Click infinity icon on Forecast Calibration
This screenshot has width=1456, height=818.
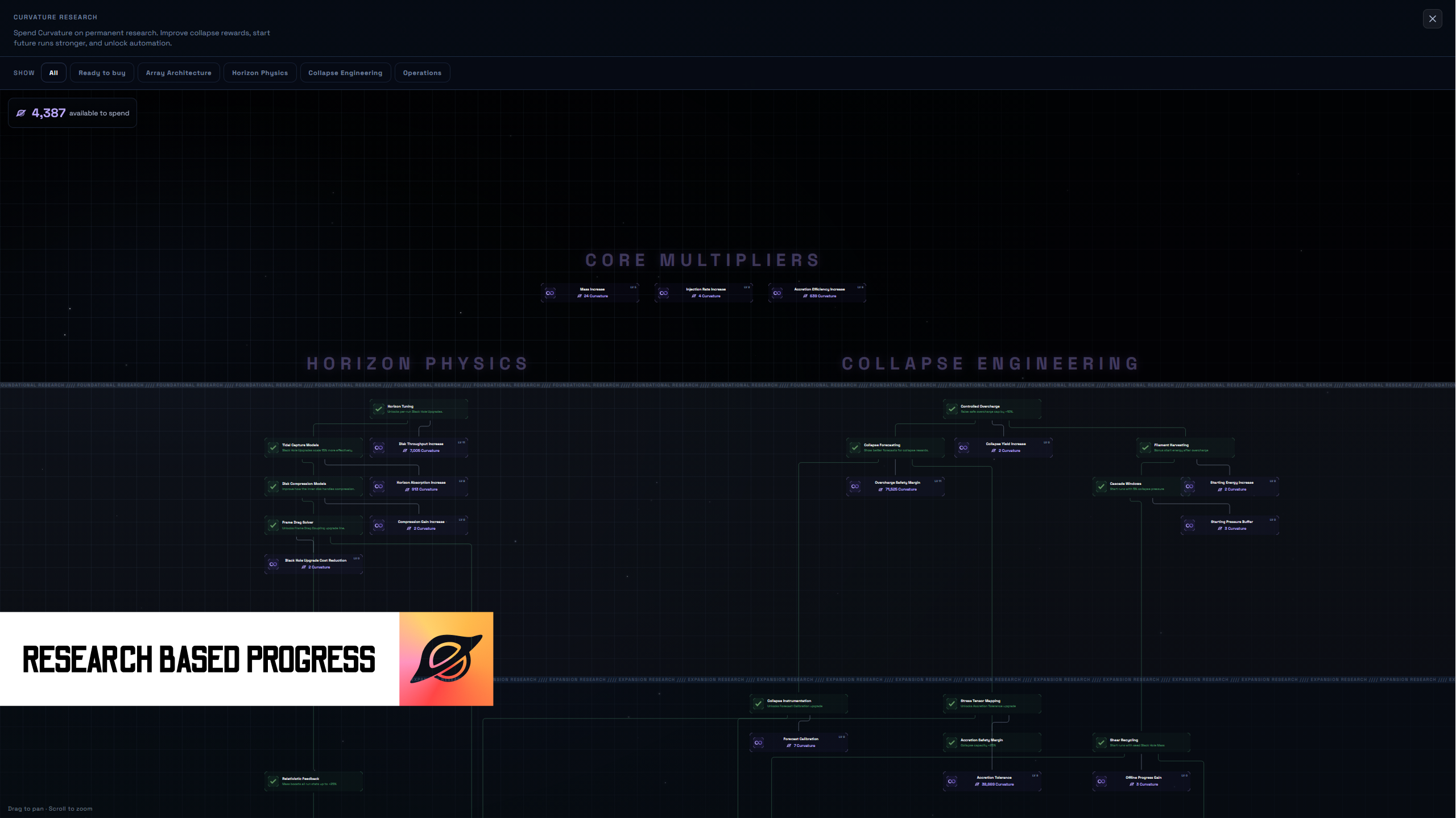pyautogui.click(x=759, y=743)
